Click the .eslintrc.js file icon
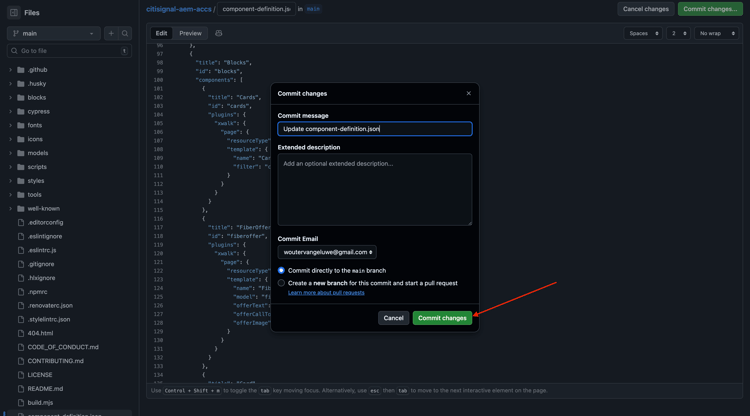 click(x=21, y=250)
